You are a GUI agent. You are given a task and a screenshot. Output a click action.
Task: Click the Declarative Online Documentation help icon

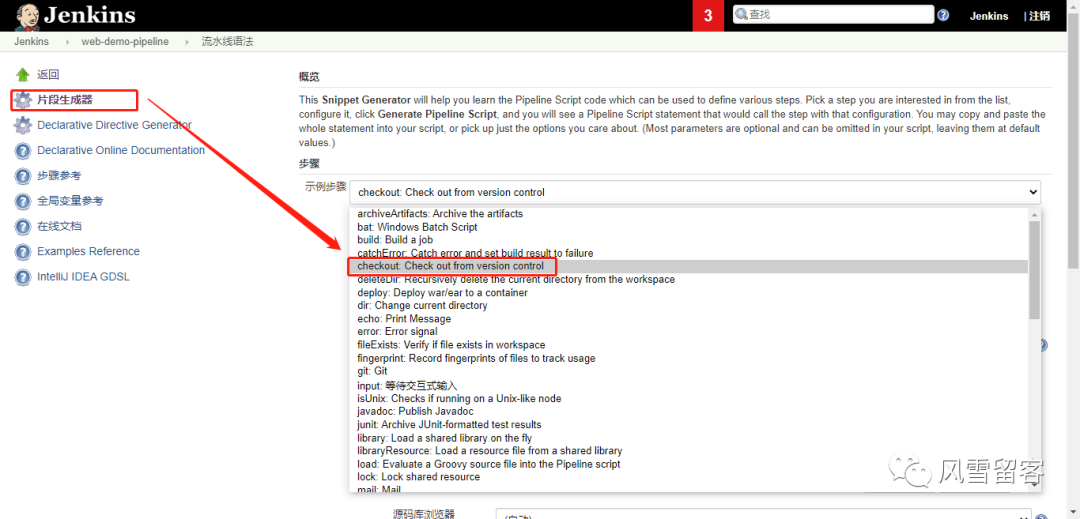(23, 151)
